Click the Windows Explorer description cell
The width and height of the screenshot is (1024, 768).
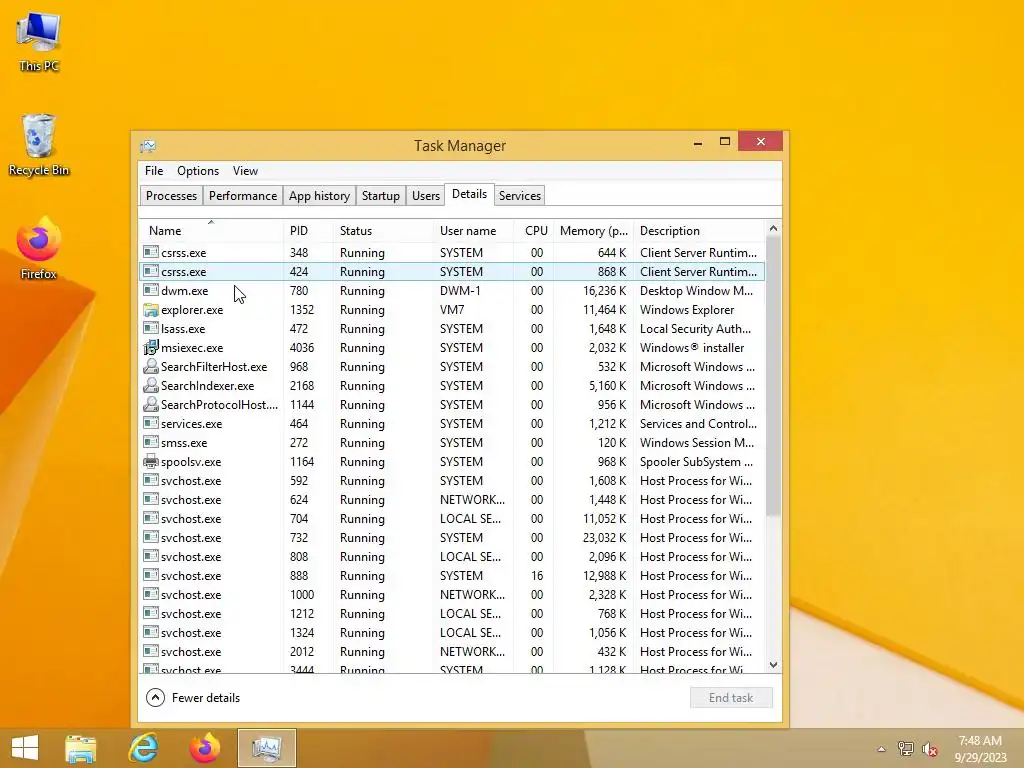687,310
